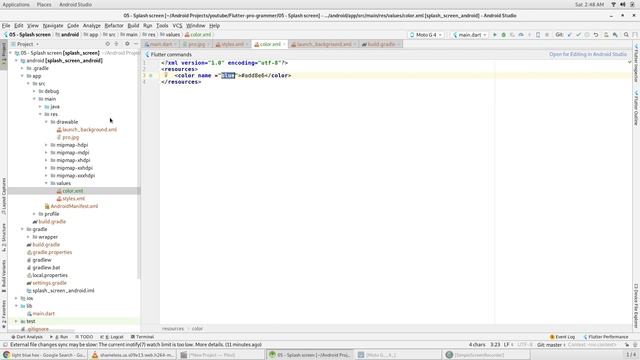This screenshot has height=360, width=640.
Task: Click the lightbulb quick-fix icon in editor
Action: tap(166, 75)
